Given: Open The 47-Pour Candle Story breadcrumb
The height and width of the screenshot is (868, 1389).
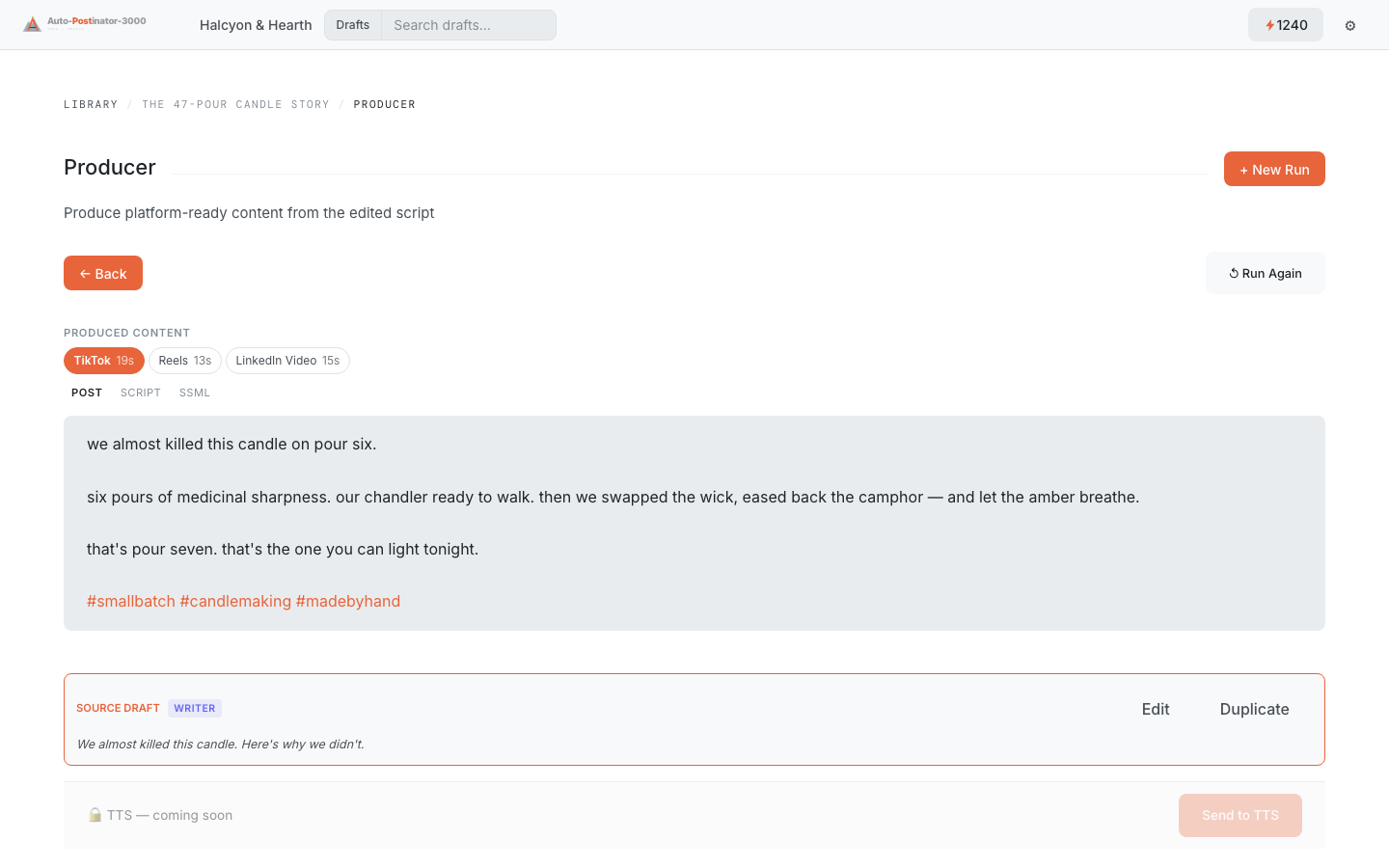Looking at the screenshot, I should (235, 104).
